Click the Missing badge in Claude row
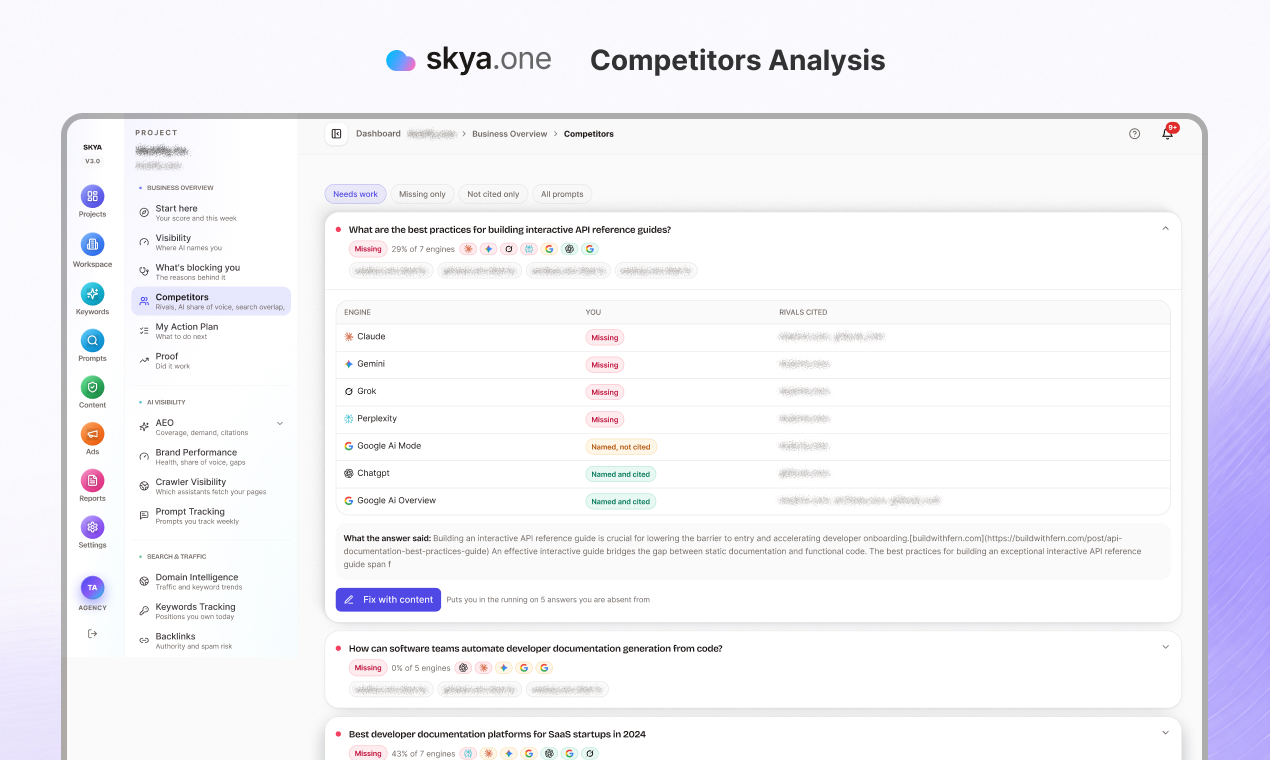This screenshot has width=1270, height=760. (x=605, y=338)
